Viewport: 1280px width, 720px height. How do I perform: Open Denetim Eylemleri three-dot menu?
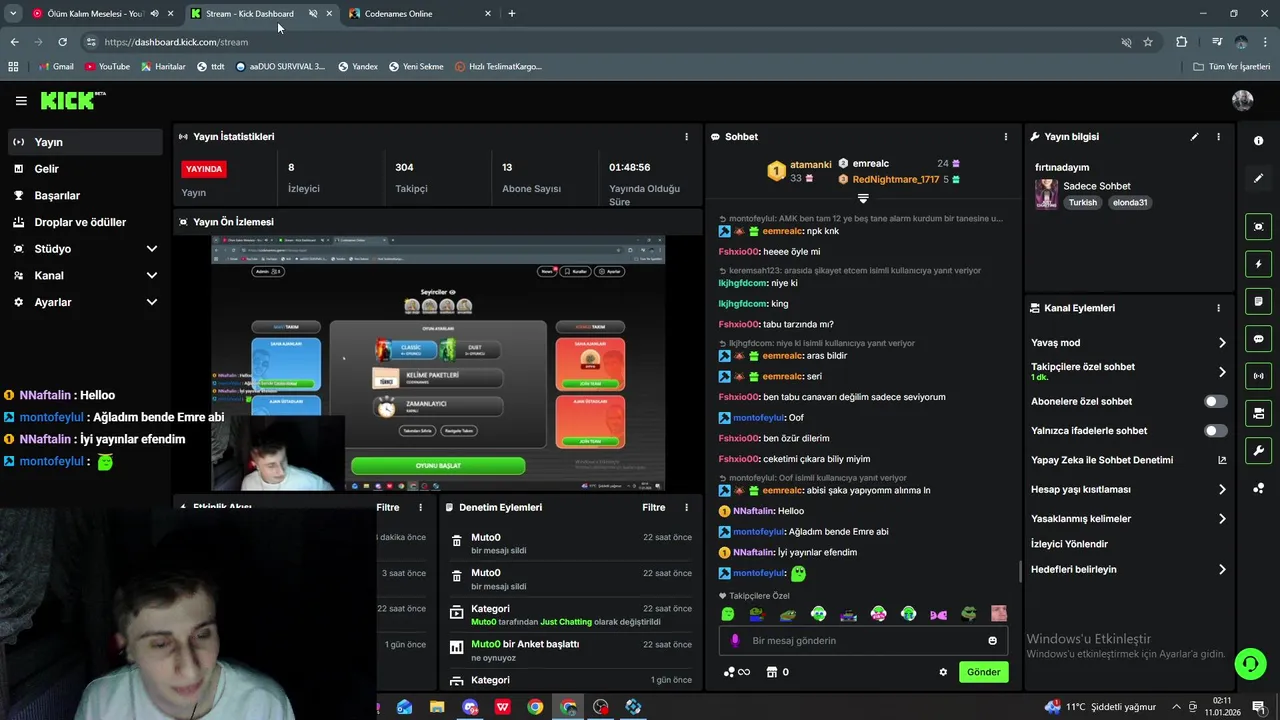tap(686, 507)
